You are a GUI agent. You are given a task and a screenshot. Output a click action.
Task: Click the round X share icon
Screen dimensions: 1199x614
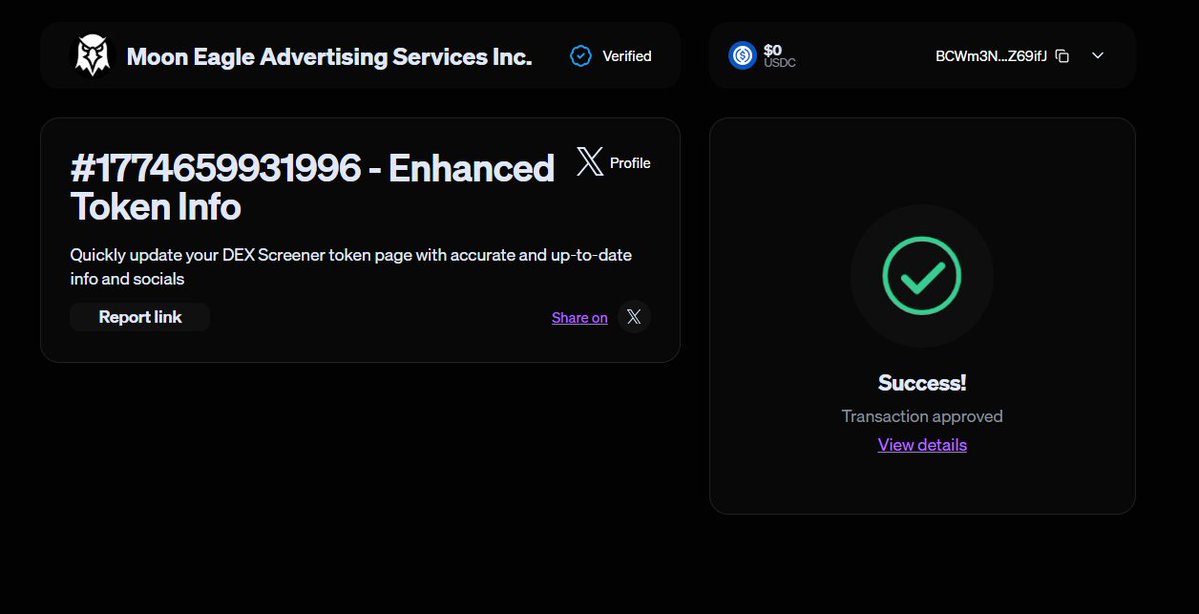tap(634, 317)
